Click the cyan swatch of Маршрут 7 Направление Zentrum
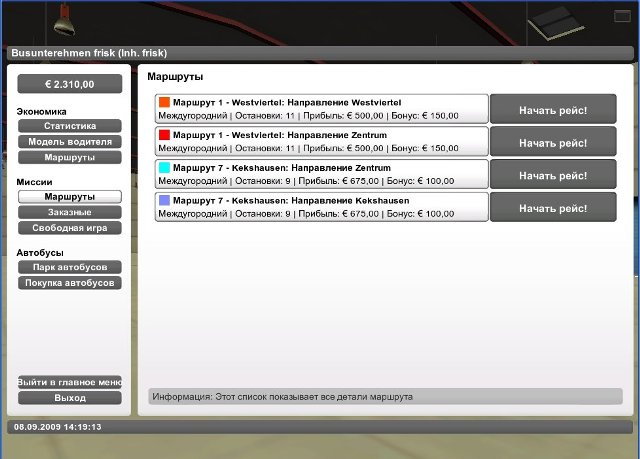The image size is (640, 459). coord(164,167)
